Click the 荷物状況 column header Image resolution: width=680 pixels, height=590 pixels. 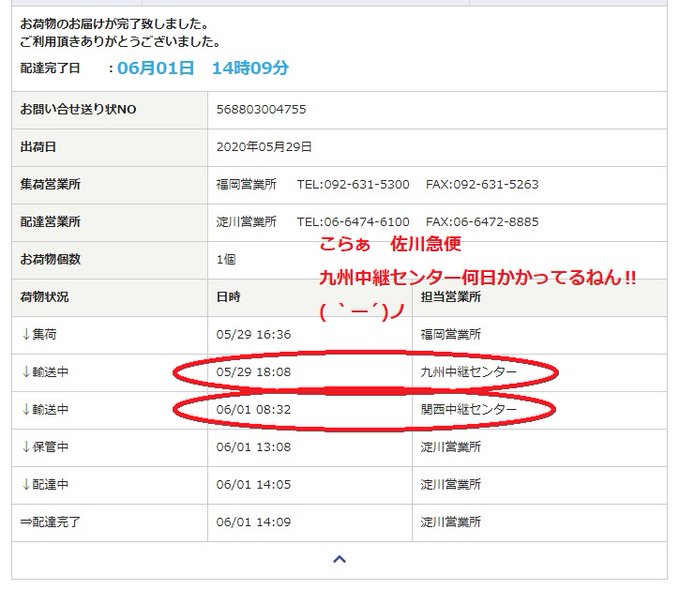click(x=45, y=297)
